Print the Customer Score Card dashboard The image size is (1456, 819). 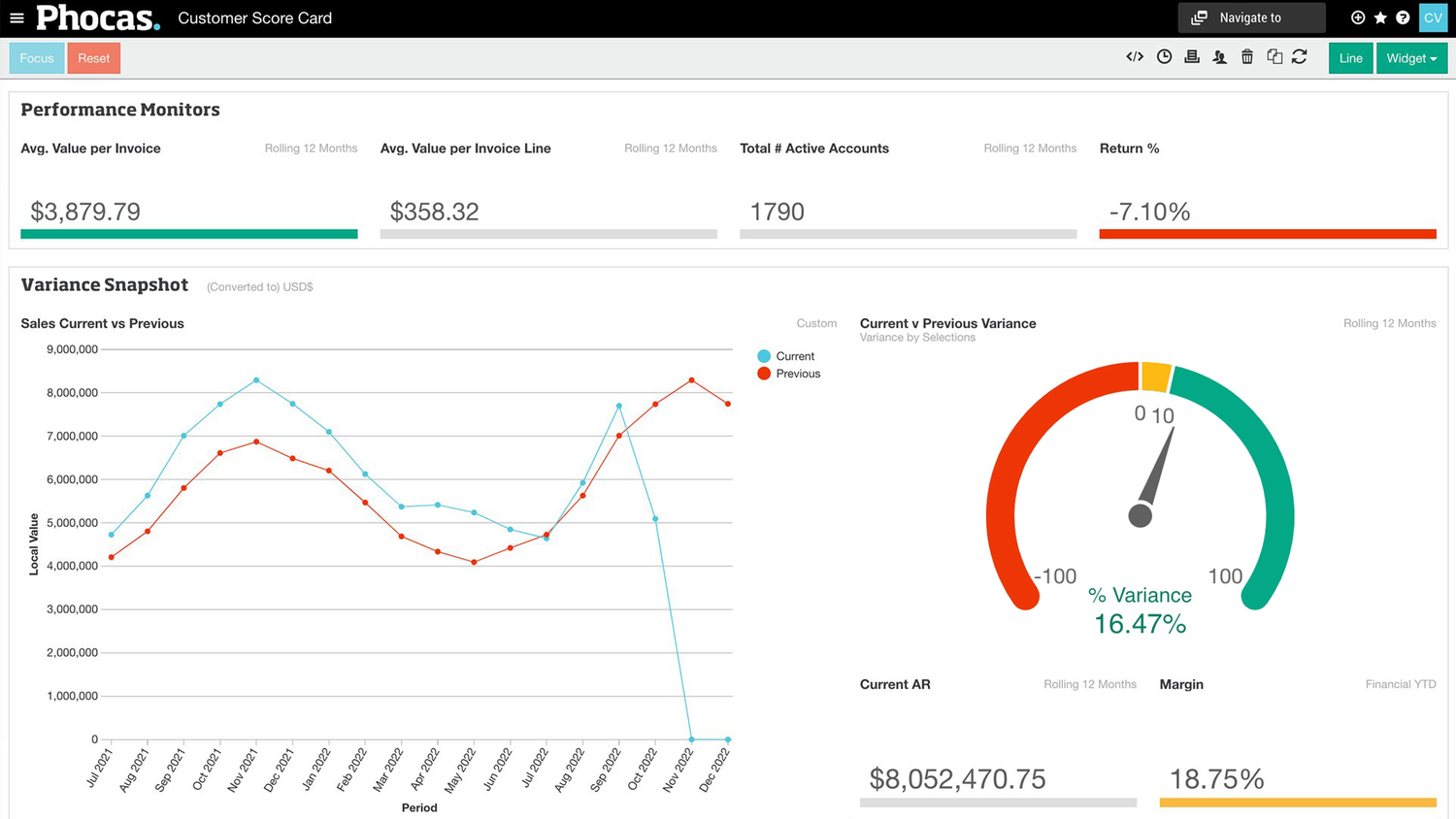click(x=1191, y=56)
